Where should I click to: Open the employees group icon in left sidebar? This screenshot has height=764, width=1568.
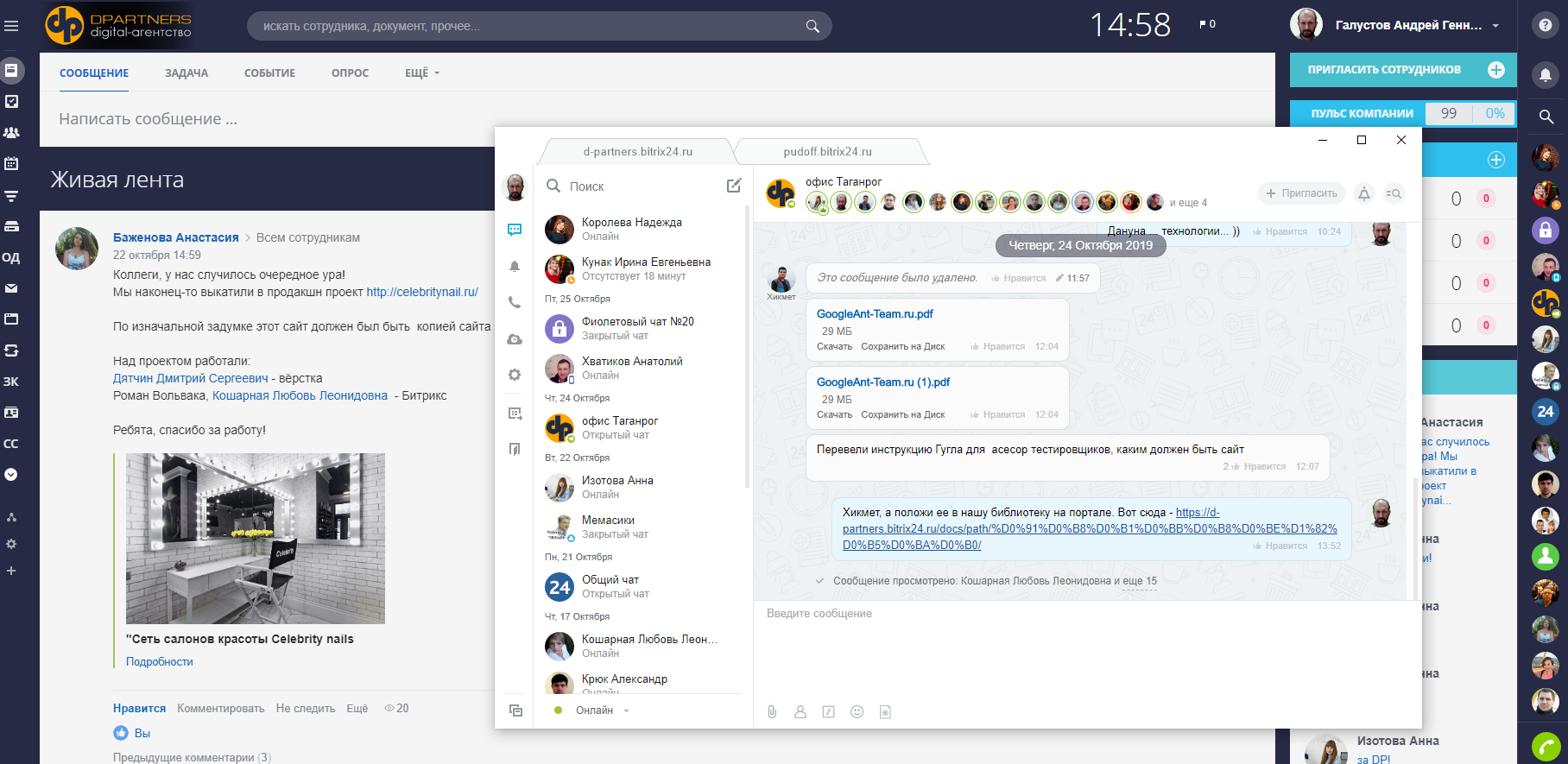11,132
